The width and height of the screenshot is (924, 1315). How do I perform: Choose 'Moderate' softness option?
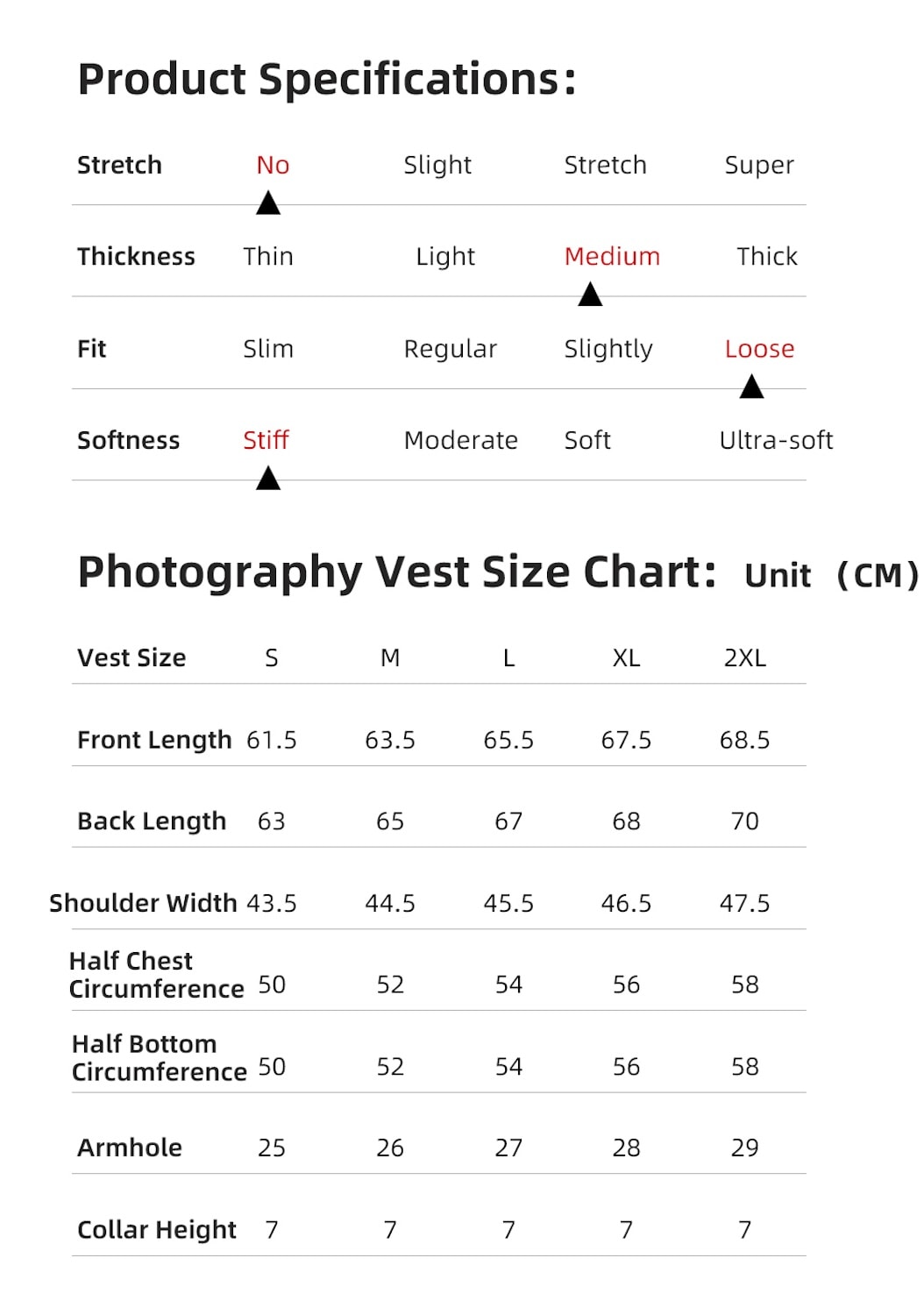pyautogui.click(x=460, y=440)
